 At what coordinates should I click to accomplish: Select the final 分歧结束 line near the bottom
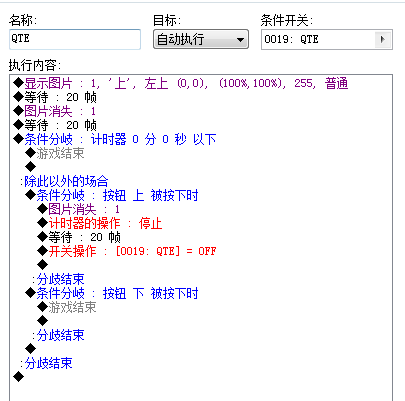46,363
